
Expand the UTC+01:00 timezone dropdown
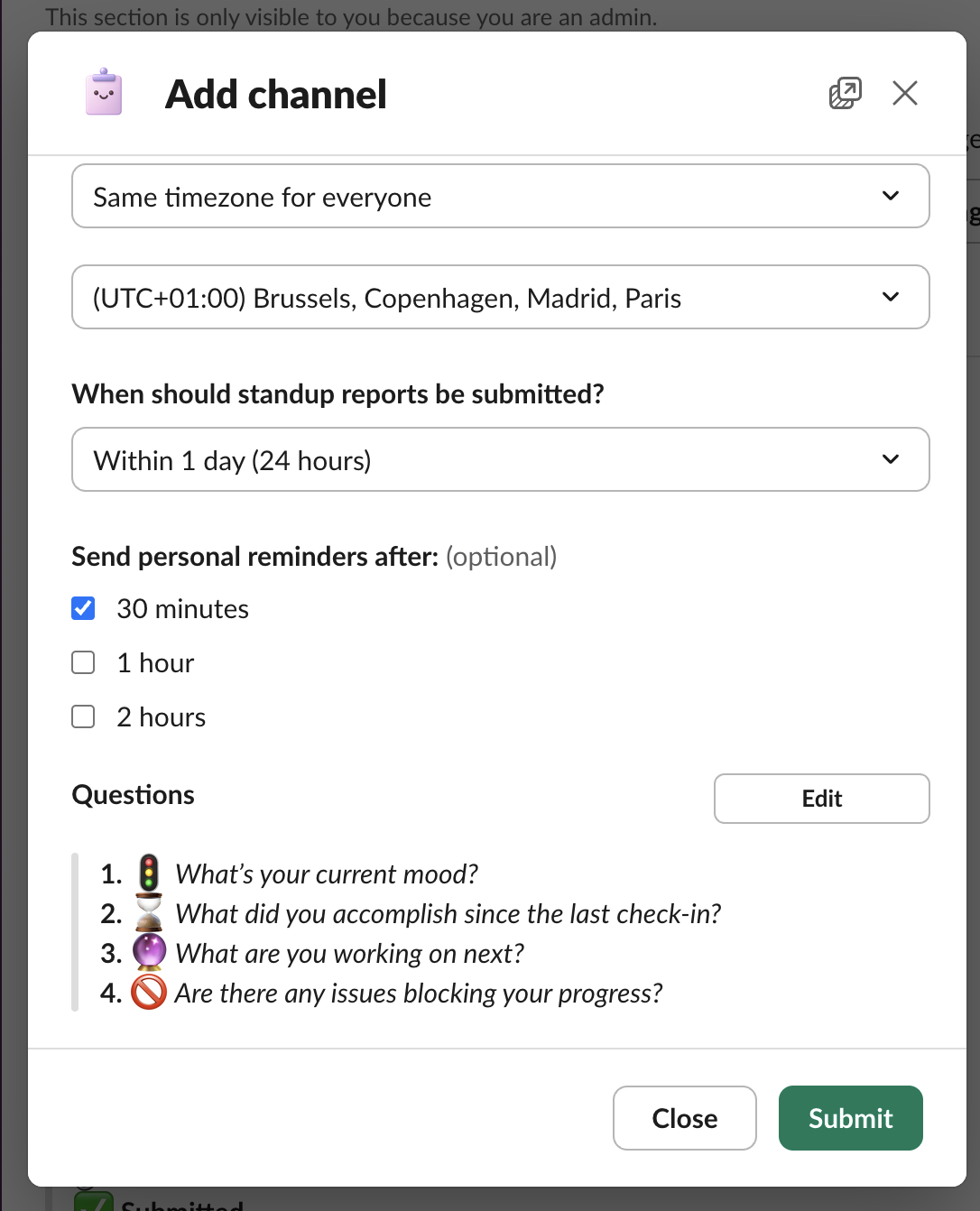point(500,298)
